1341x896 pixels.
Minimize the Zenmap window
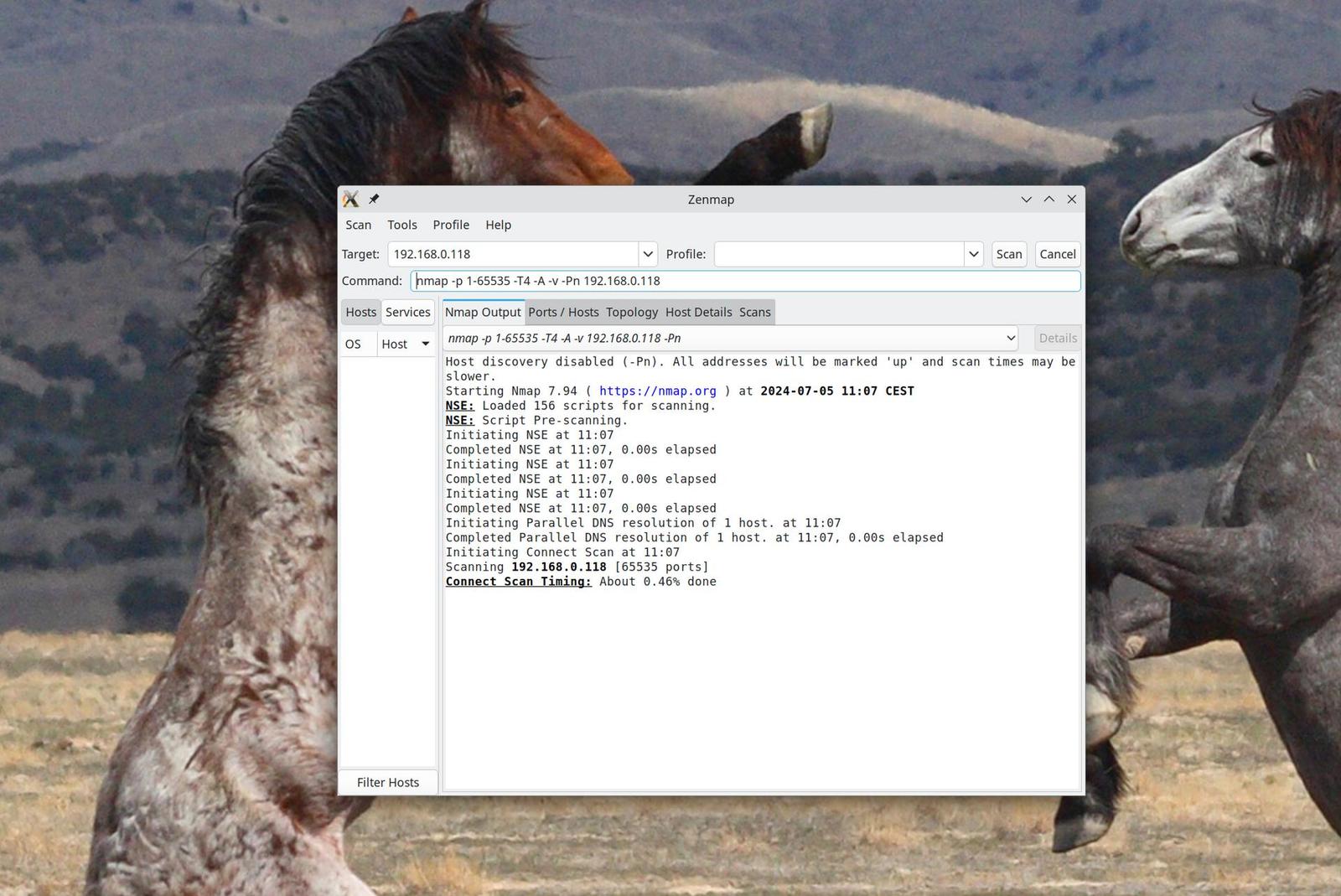1026,199
